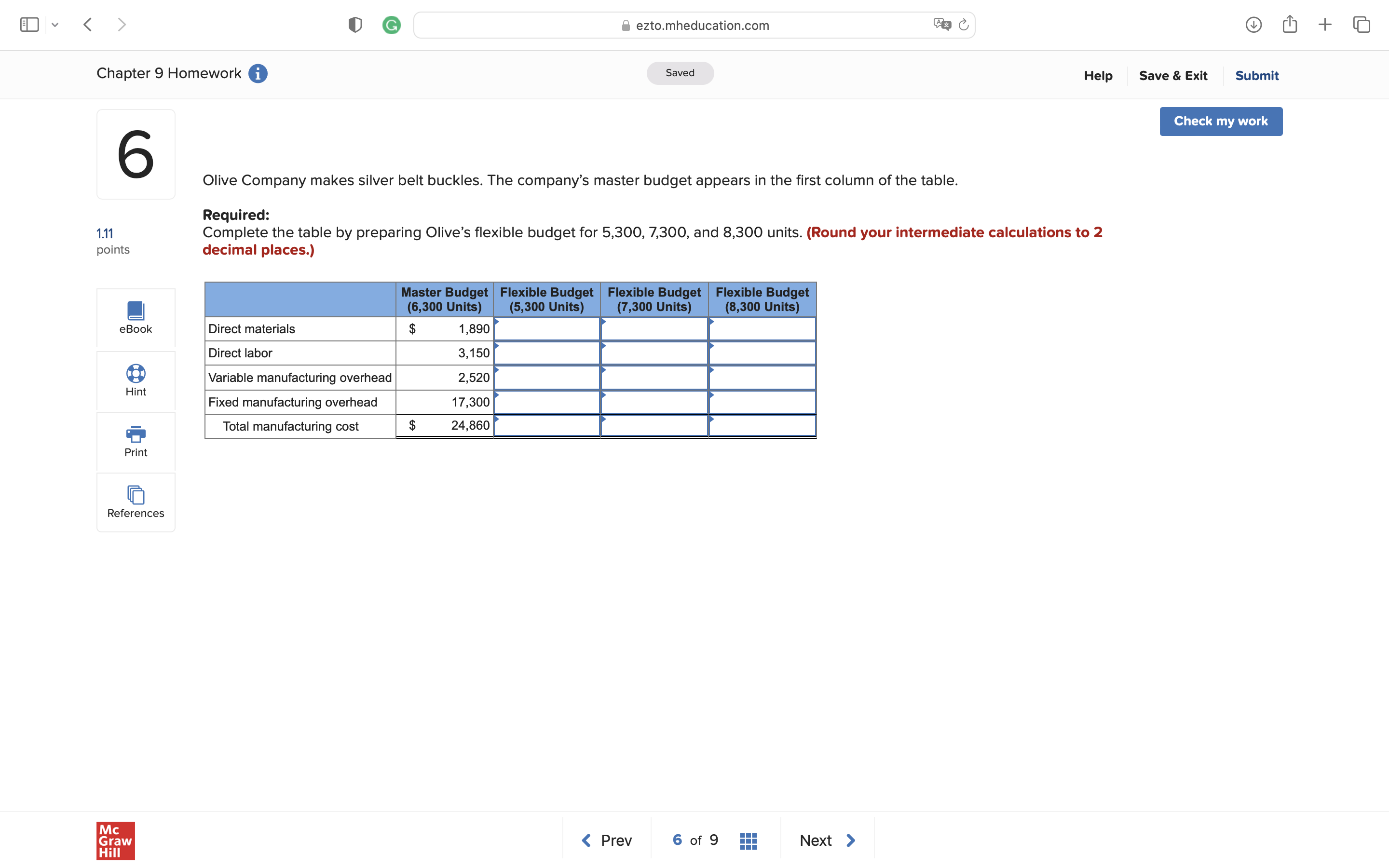Screen dimensions: 1389x868
Task: Click the Submit link
Action: click(x=1256, y=76)
